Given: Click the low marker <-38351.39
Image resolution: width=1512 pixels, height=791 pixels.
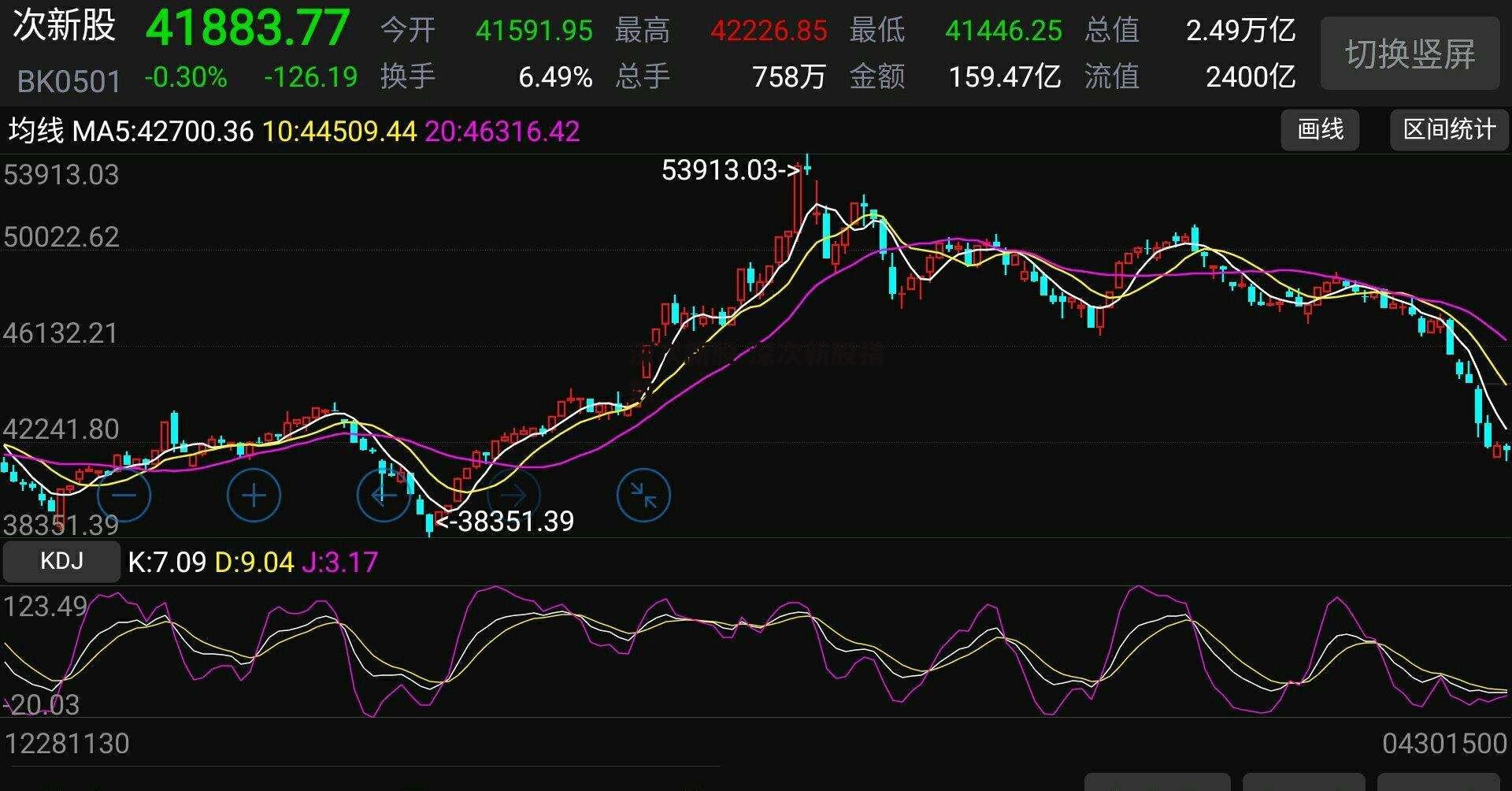Looking at the screenshot, I should pos(506,521).
